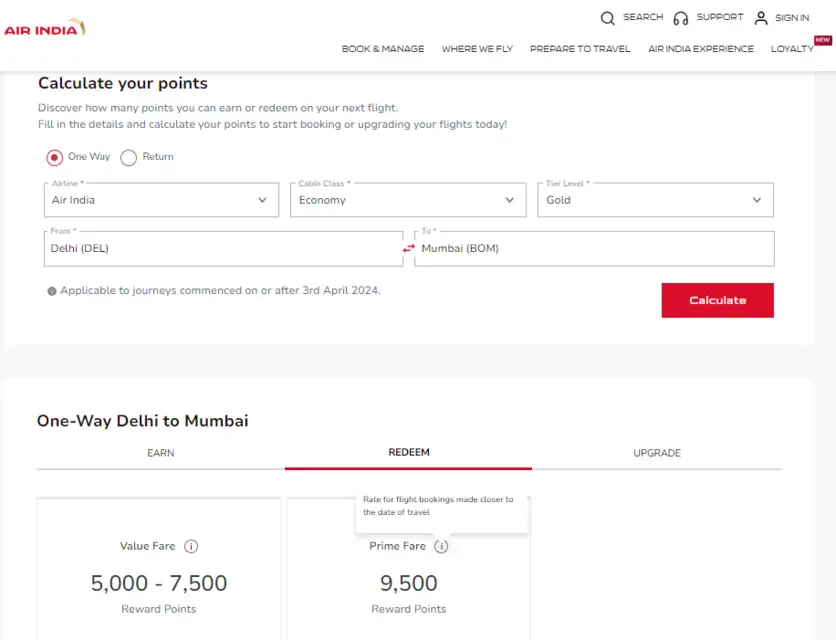Click the search magnifier icon
Image resolution: width=836 pixels, height=640 pixels.
(x=608, y=18)
